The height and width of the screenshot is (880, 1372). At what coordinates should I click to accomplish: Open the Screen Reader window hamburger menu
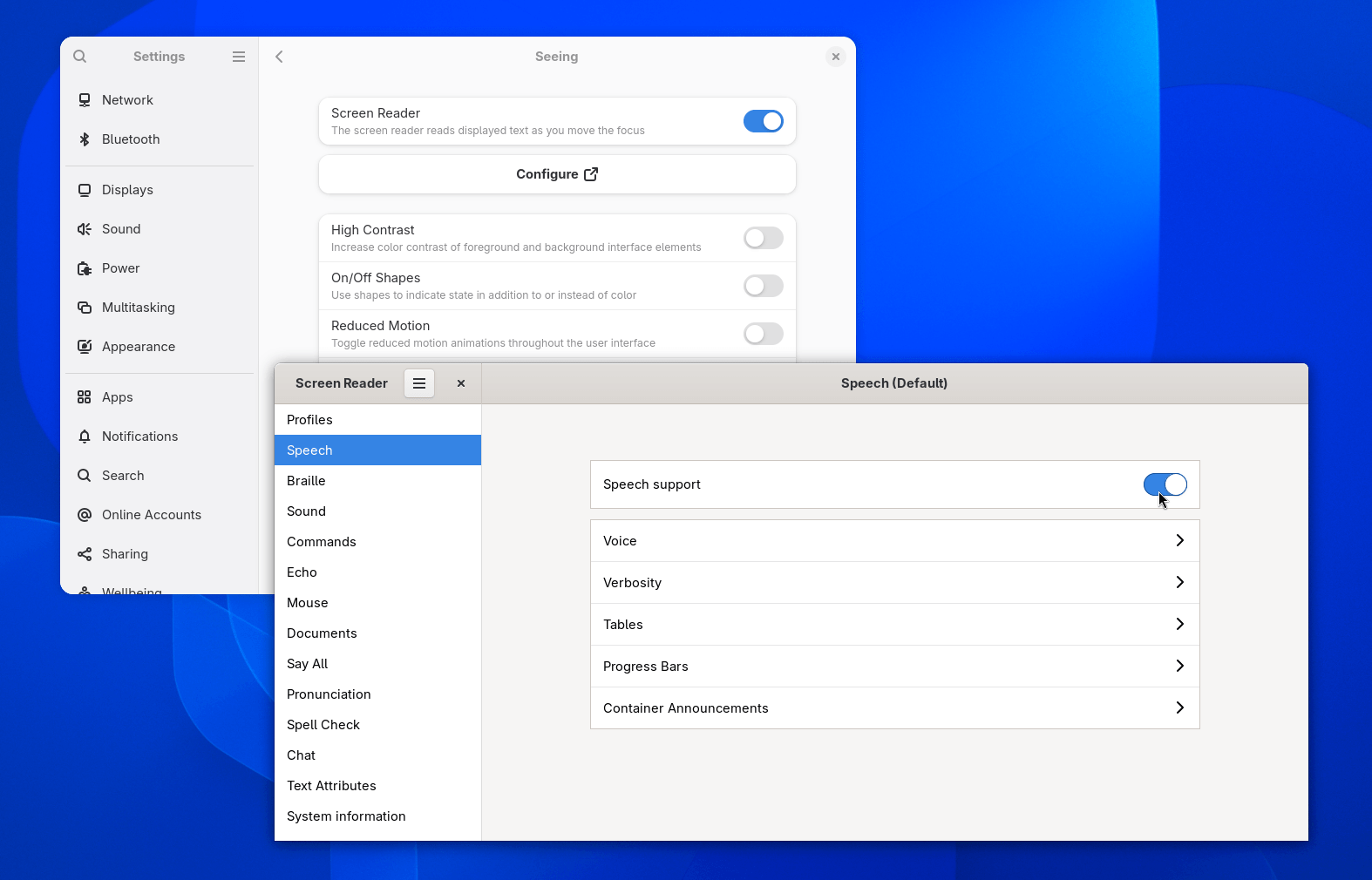point(419,383)
